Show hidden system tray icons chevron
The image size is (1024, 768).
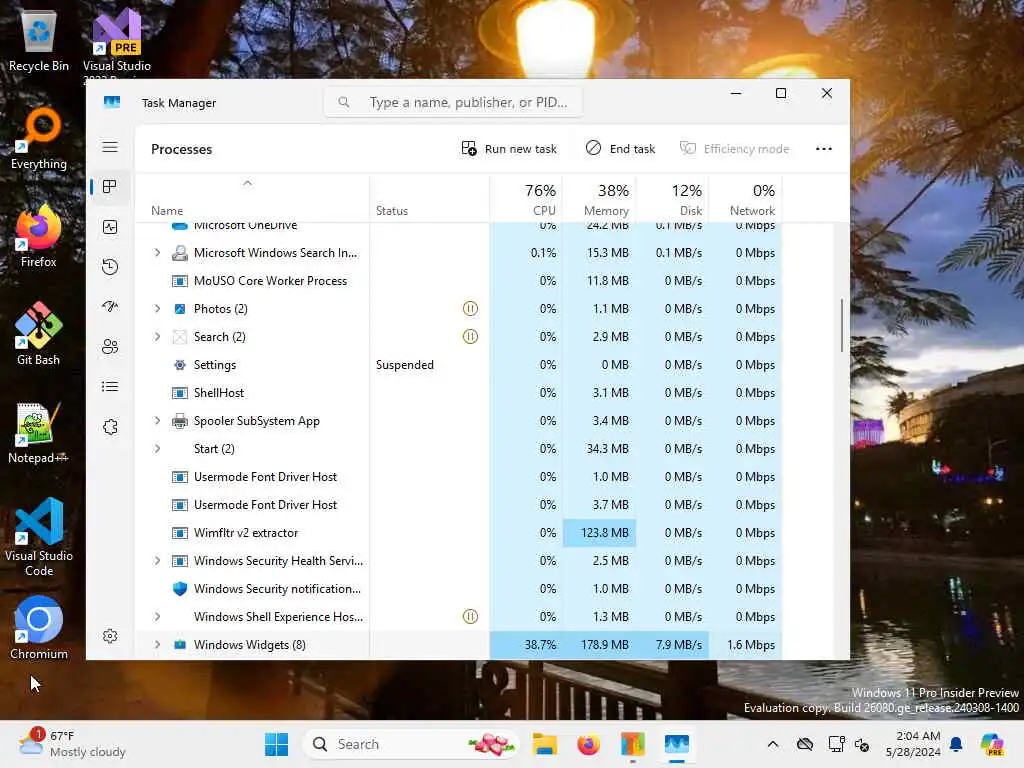tap(773, 744)
